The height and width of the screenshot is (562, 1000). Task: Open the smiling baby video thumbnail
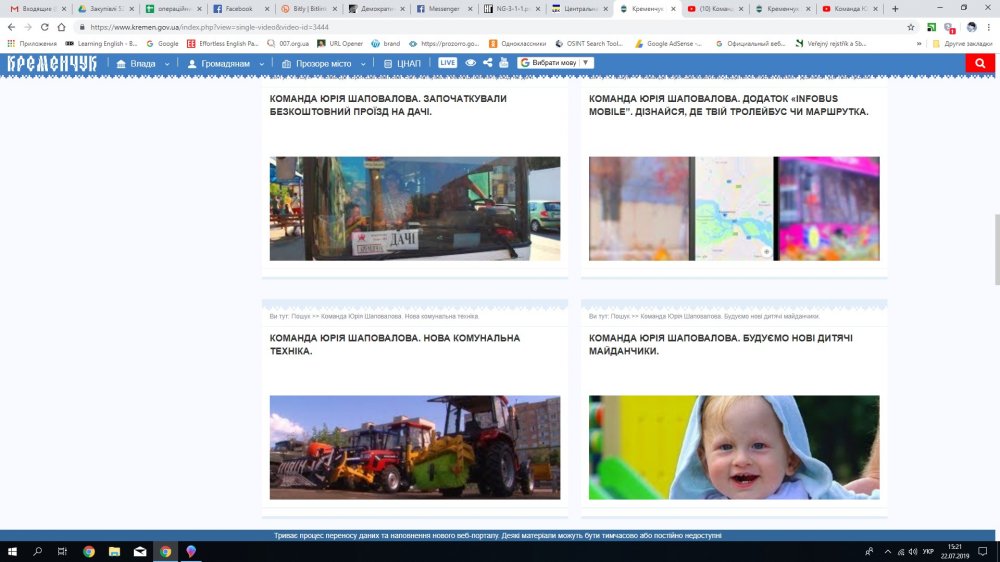pyautogui.click(x=733, y=447)
